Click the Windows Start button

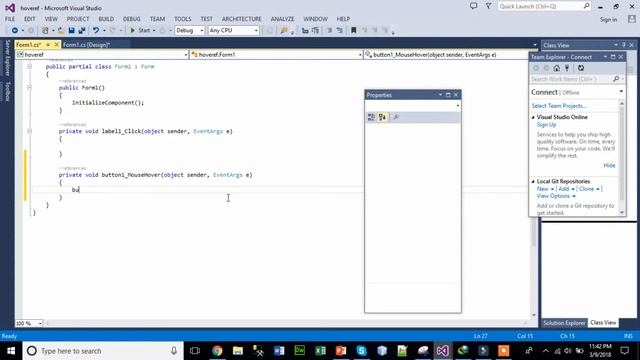11,351
